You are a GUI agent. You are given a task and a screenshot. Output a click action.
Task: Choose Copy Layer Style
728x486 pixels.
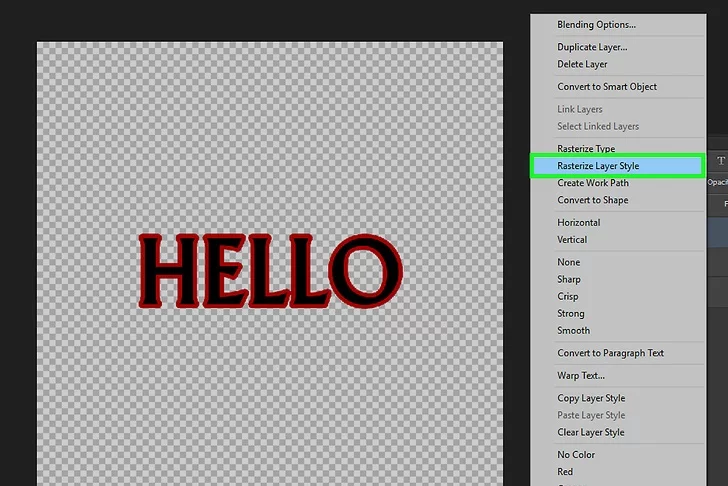pyautogui.click(x=591, y=398)
